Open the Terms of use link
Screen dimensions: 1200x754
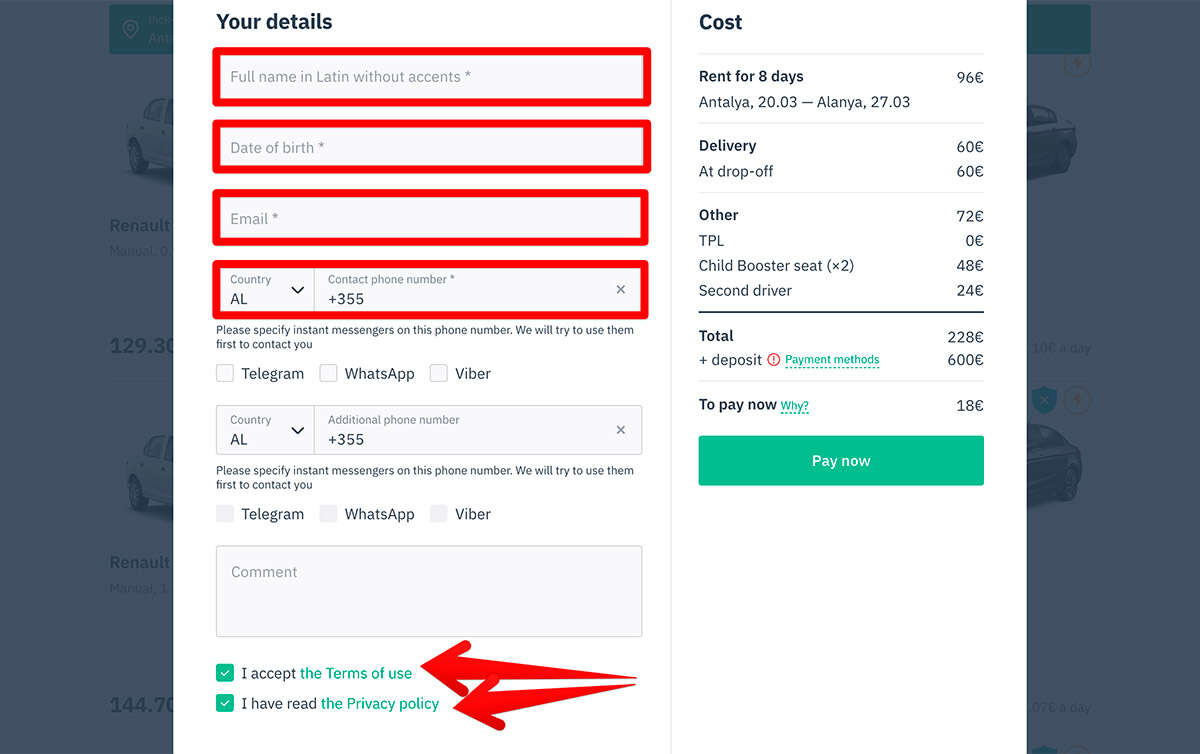[x=356, y=673]
